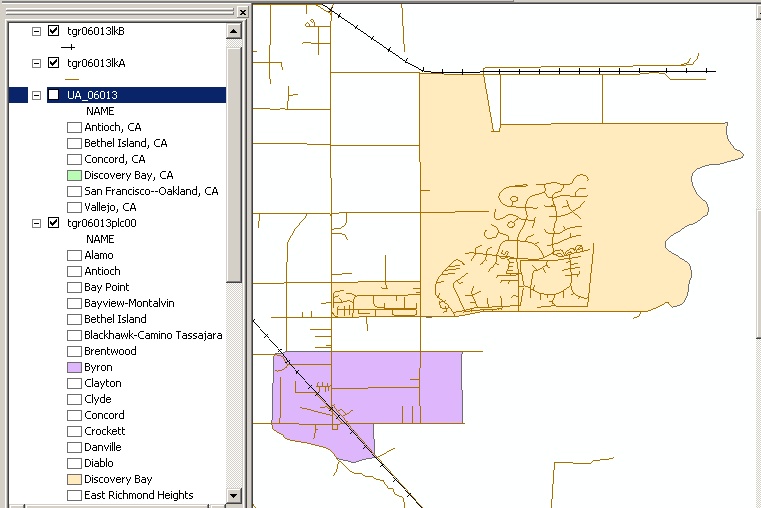Collapse the tgr06013lkB layer legend
Screen dimensions: 761x508
coord(36,32)
